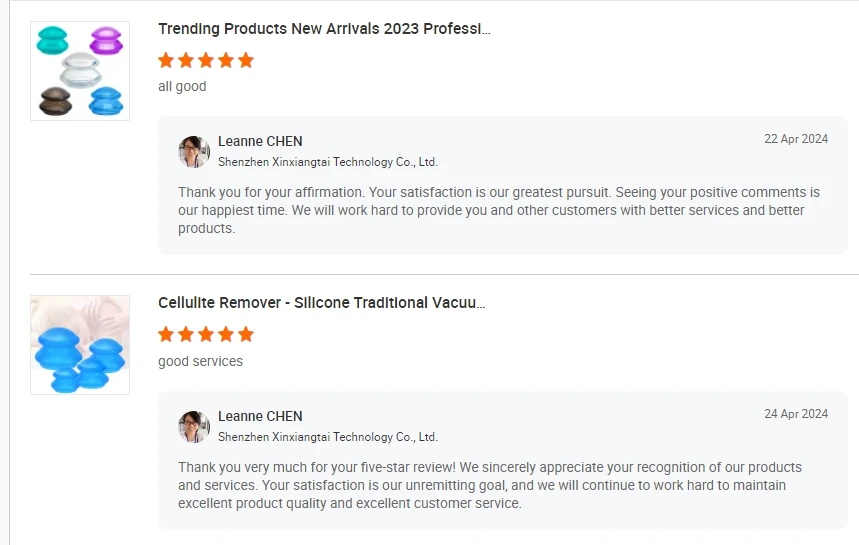Viewport: 859px width, 545px height.
Task: Click Leanne CHEN's avatar in the 22 Apr reply
Action: coord(194,151)
